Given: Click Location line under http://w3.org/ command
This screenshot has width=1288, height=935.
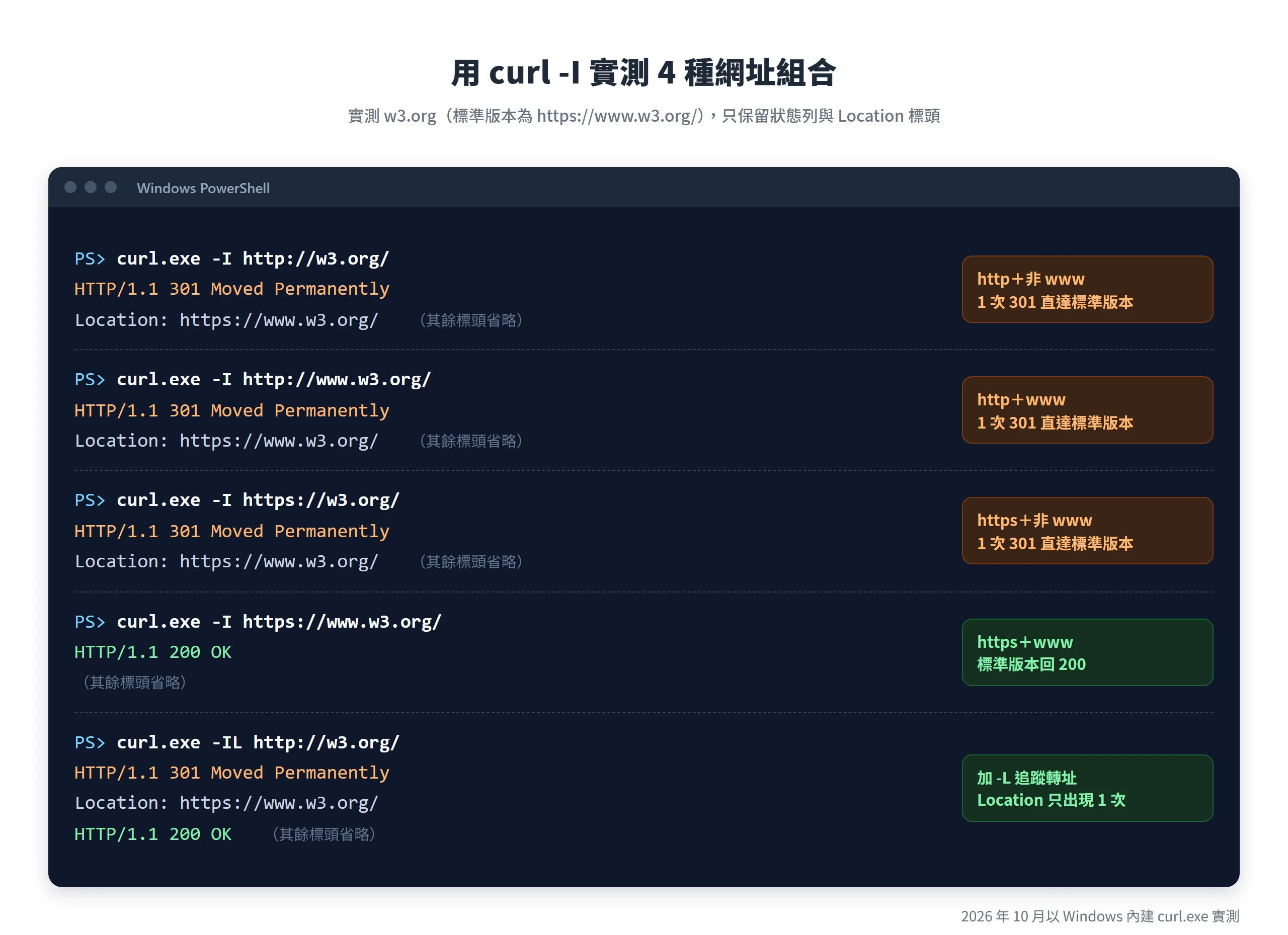Looking at the screenshot, I should tap(226, 320).
